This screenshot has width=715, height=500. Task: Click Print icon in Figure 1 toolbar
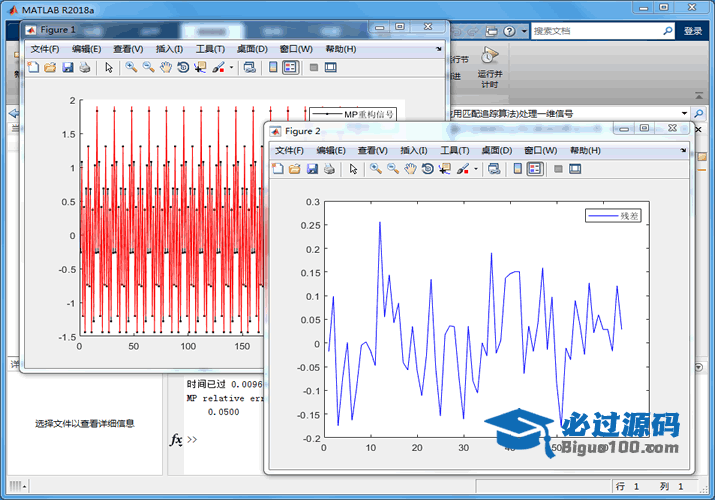point(85,67)
